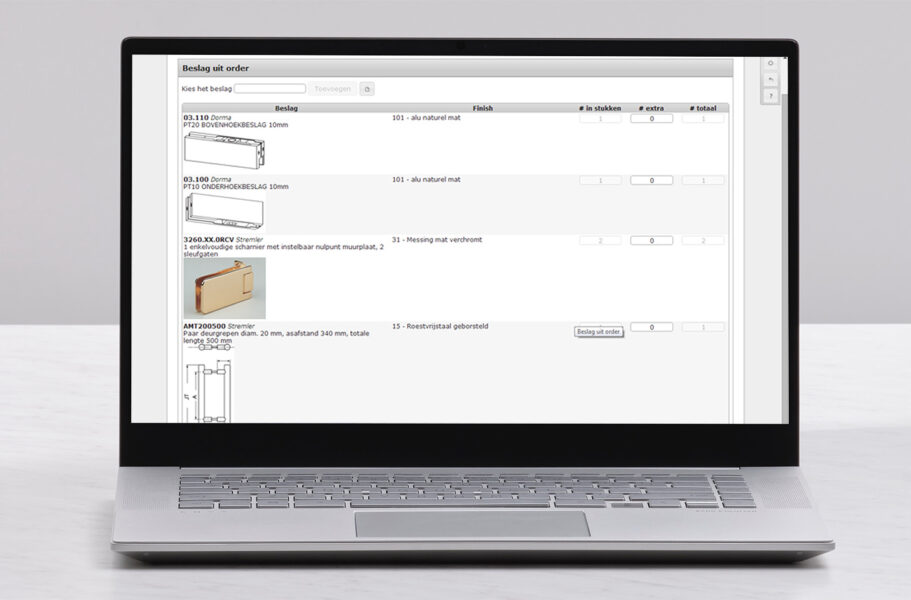Click the 'in stukken' field for 03.100

[600, 181]
